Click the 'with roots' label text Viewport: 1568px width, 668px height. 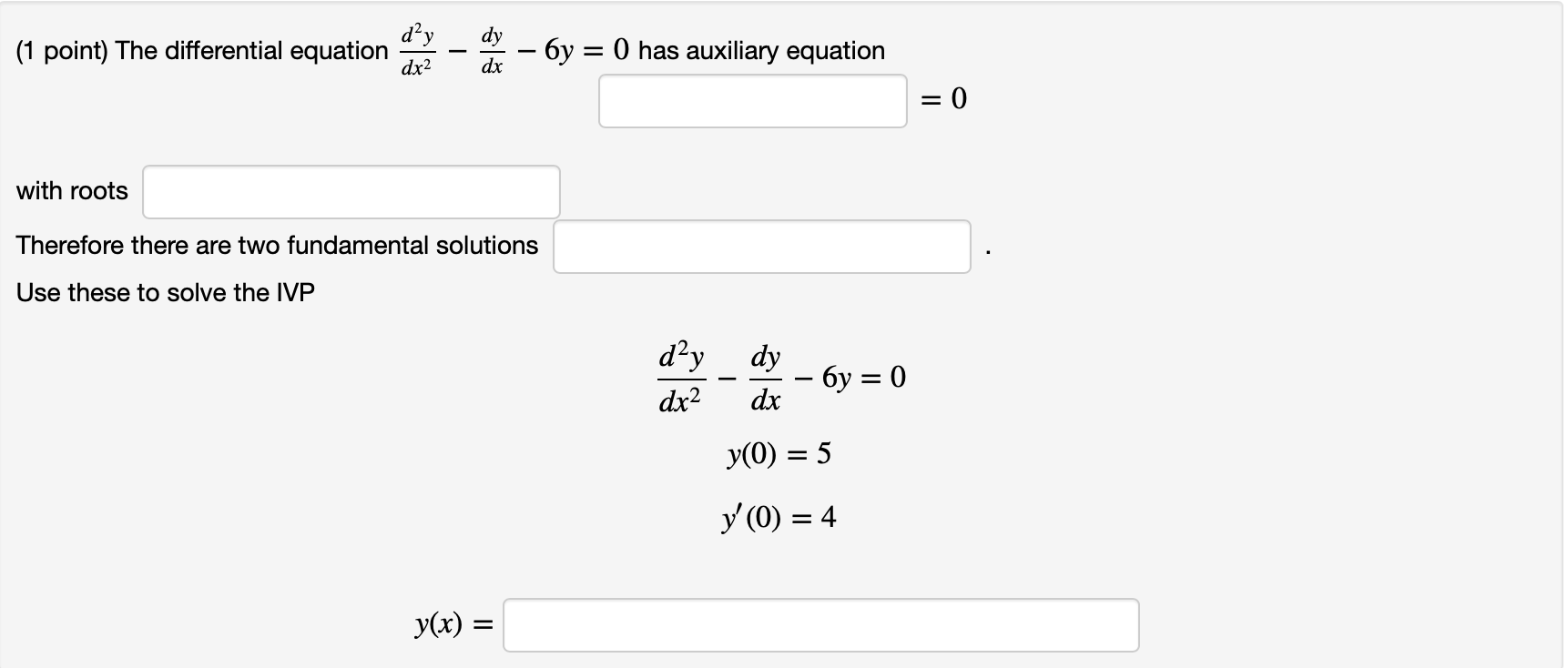click(x=72, y=191)
